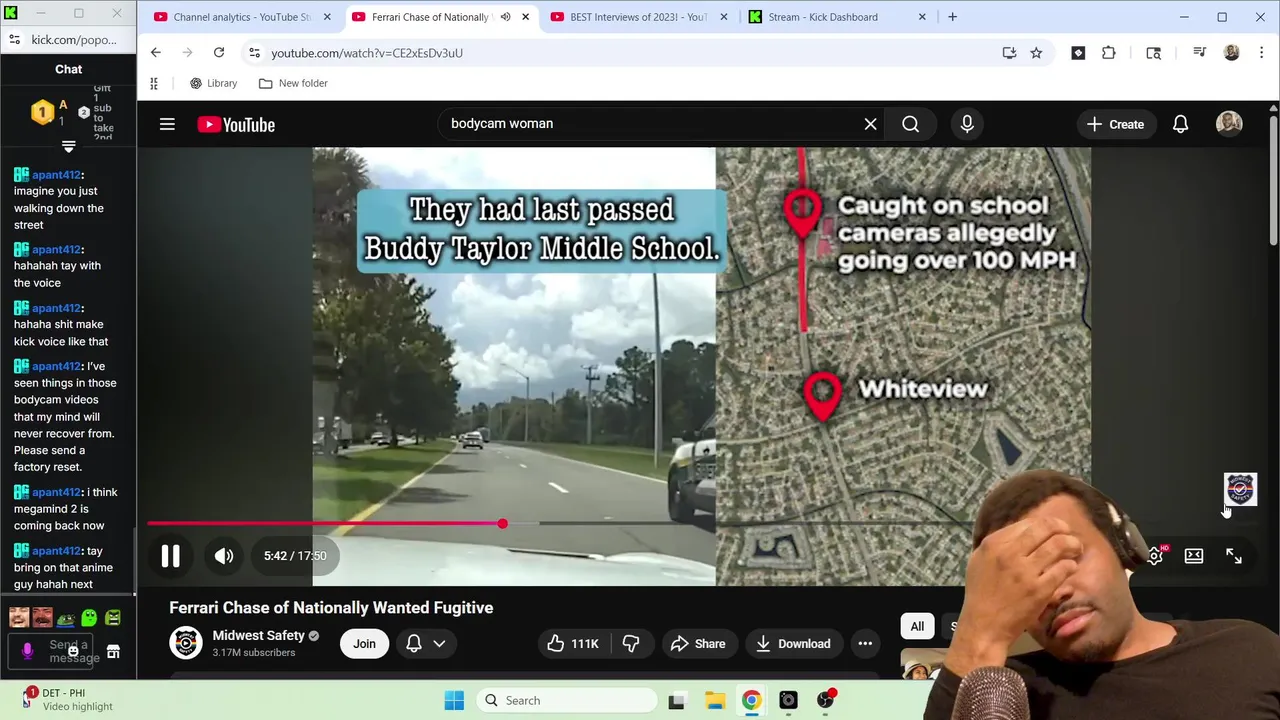Select the 'All' filter chip
Image resolution: width=1280 pixels, height=720 pixels.
coord(917,626)
